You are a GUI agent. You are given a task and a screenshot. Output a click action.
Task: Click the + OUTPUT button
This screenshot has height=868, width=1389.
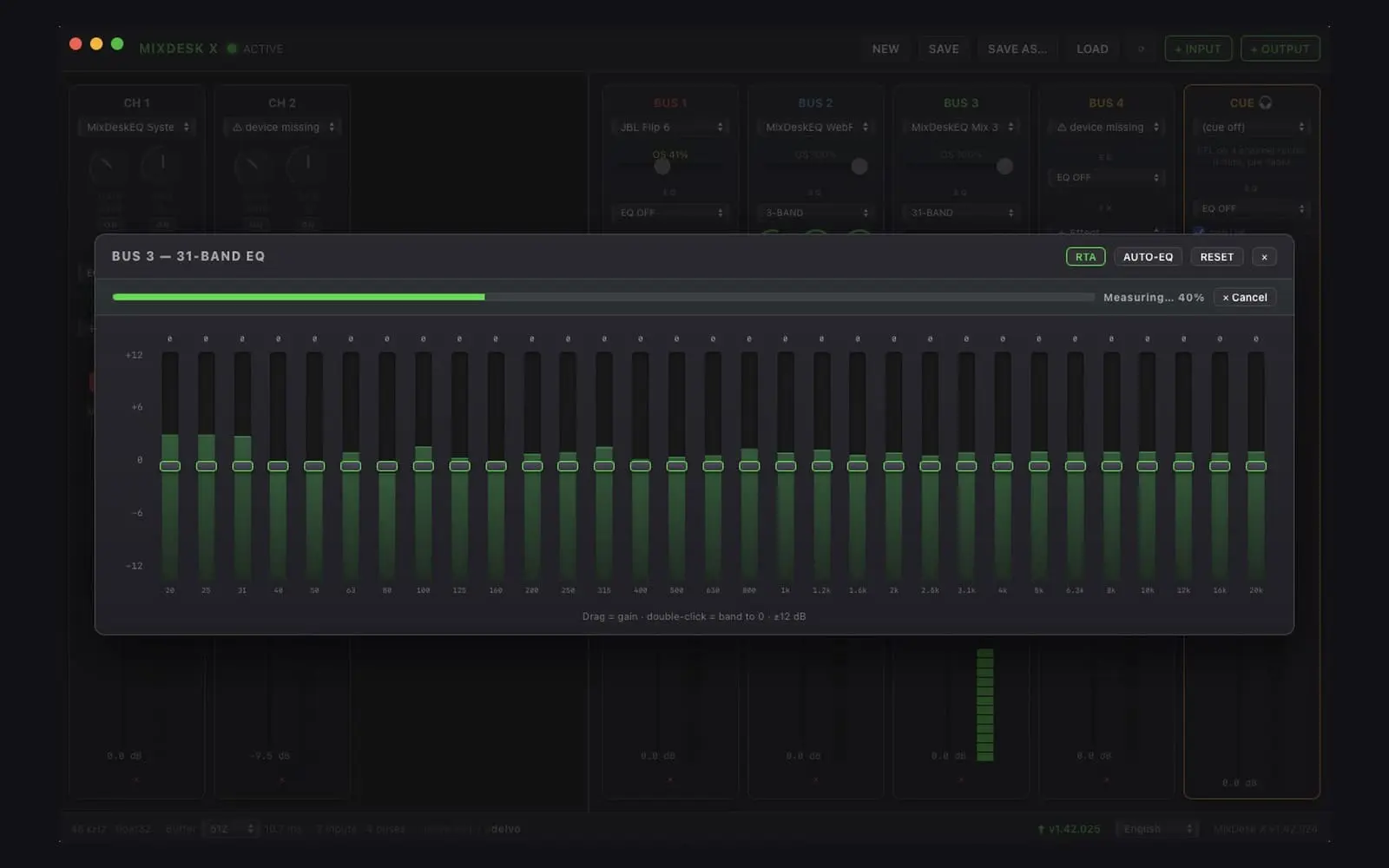(1280, 49)
